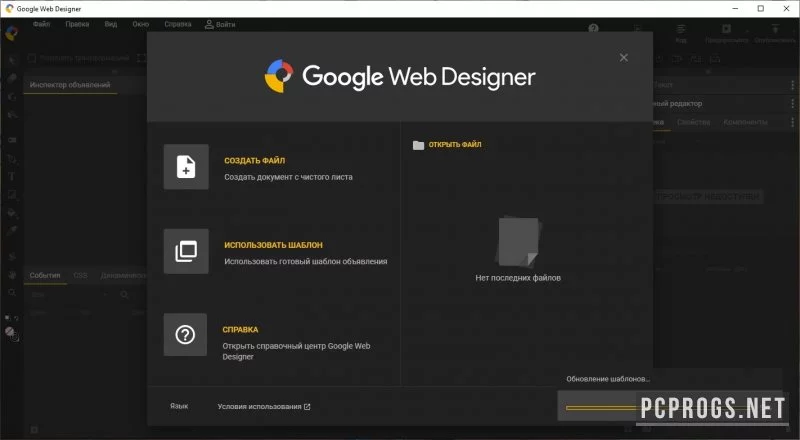
Task: Select the Selection arrow tool in left toolbar
Action: coord(12,59)
